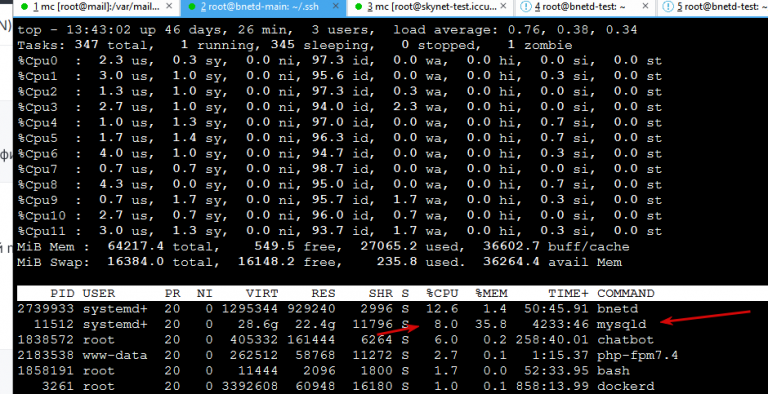The width and height of the screenshot is (768, 394).
Task: Click the %CPU column header
Action: point(442,294)
